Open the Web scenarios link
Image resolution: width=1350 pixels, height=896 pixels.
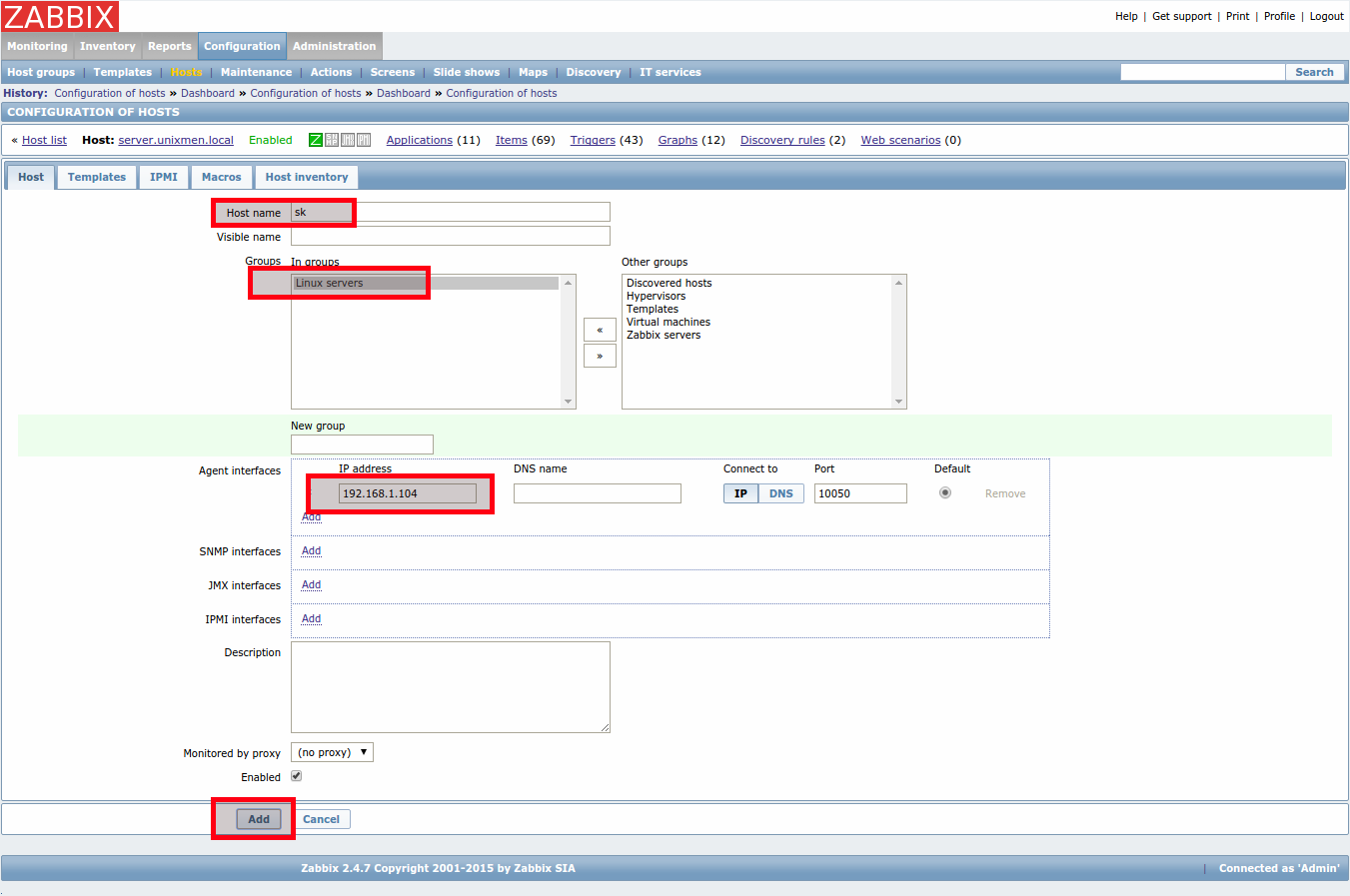click(x=901, y=140)
